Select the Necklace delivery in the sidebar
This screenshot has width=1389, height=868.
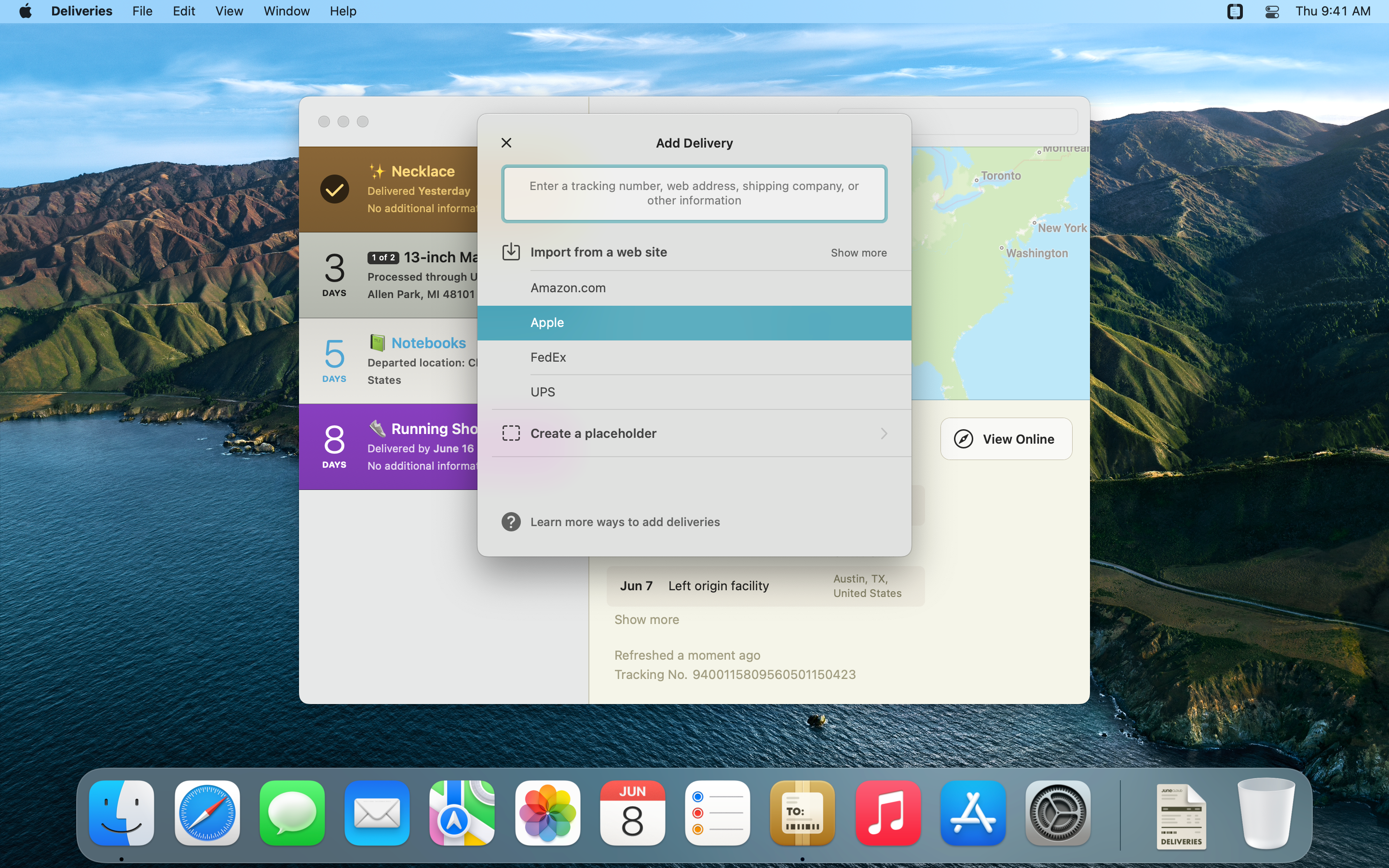click(388, 190)
